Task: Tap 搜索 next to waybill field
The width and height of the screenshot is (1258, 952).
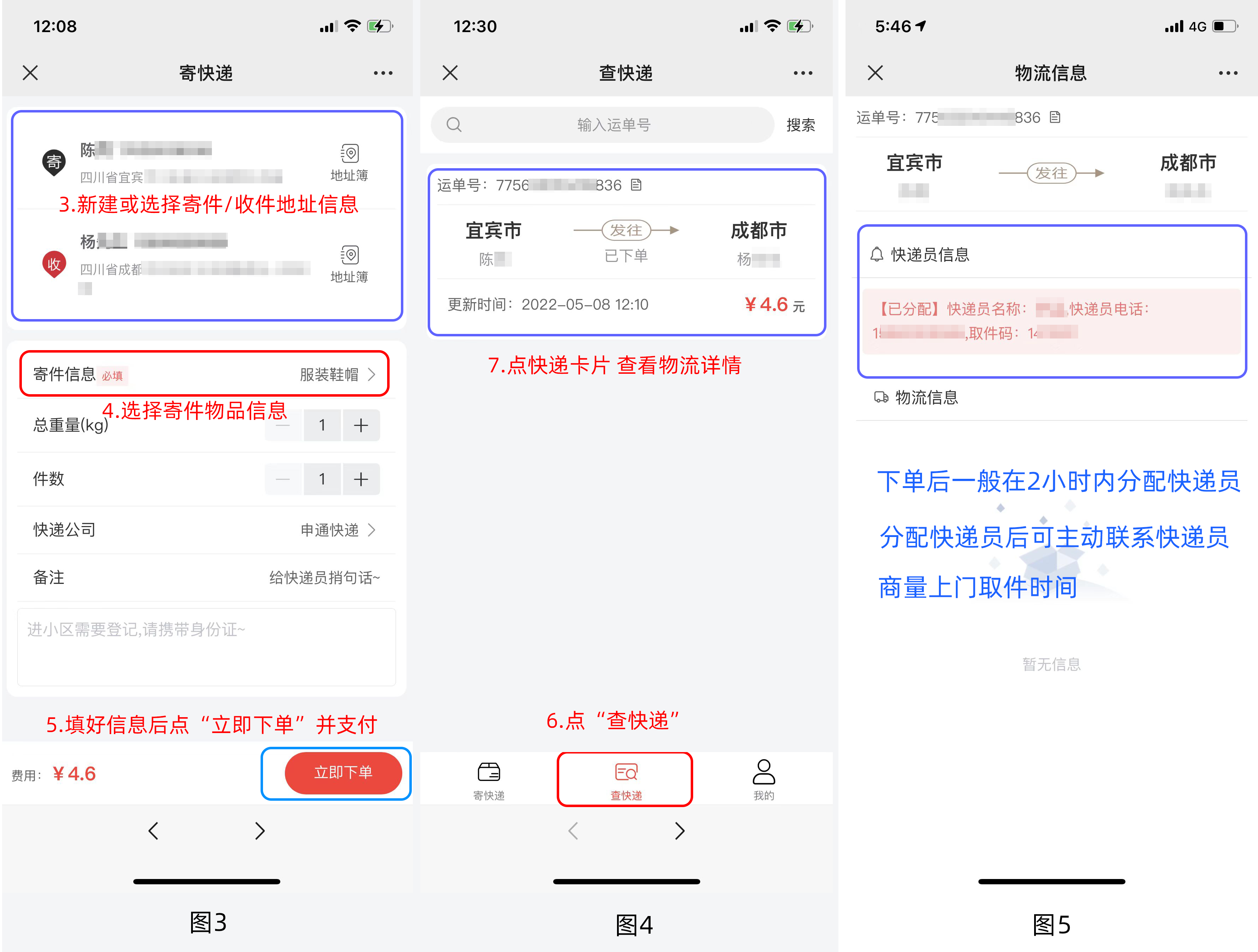Action: (x=800, y=125)
